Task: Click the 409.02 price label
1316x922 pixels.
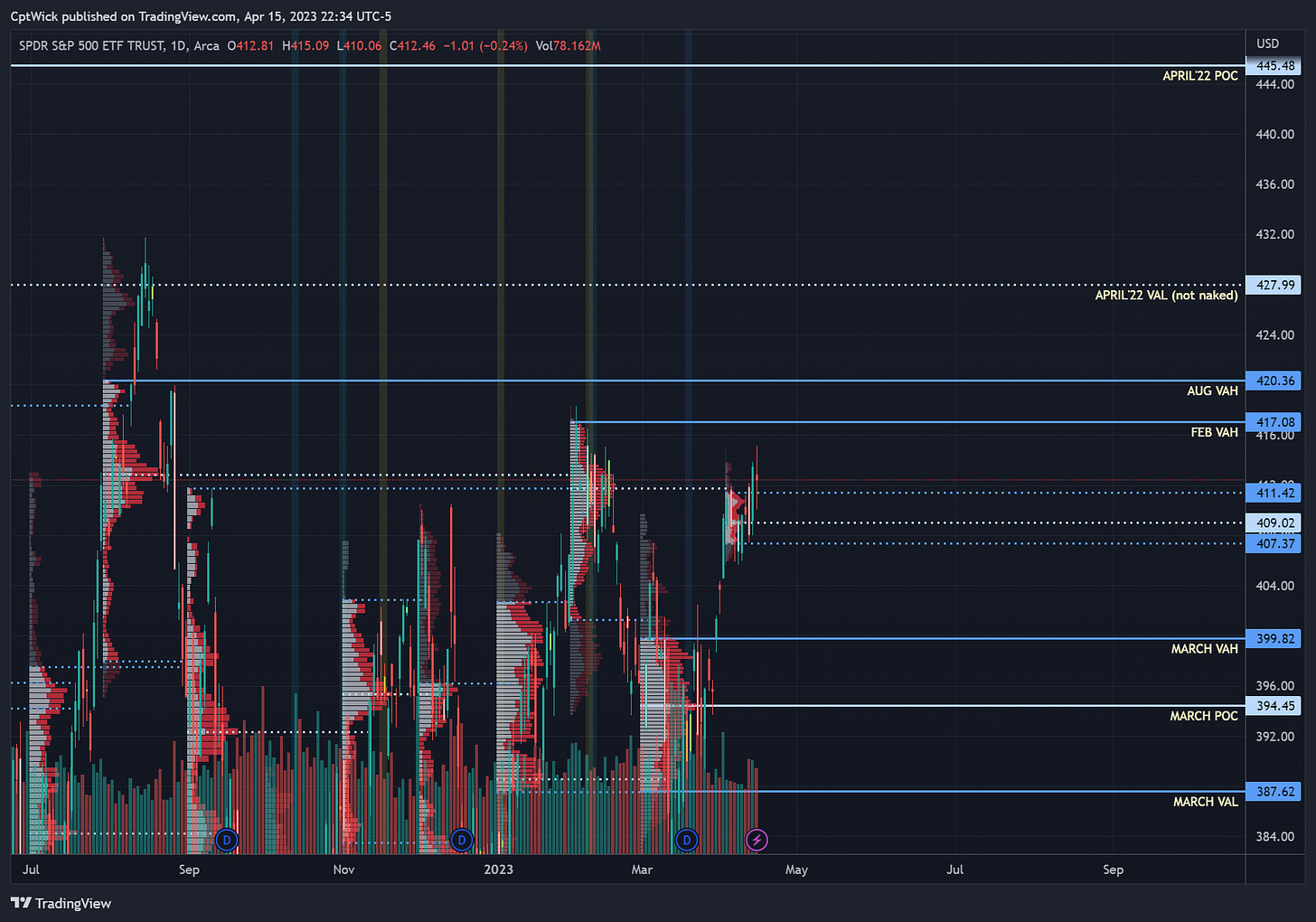Action: pyautogui.click(x=1274, y=522)
